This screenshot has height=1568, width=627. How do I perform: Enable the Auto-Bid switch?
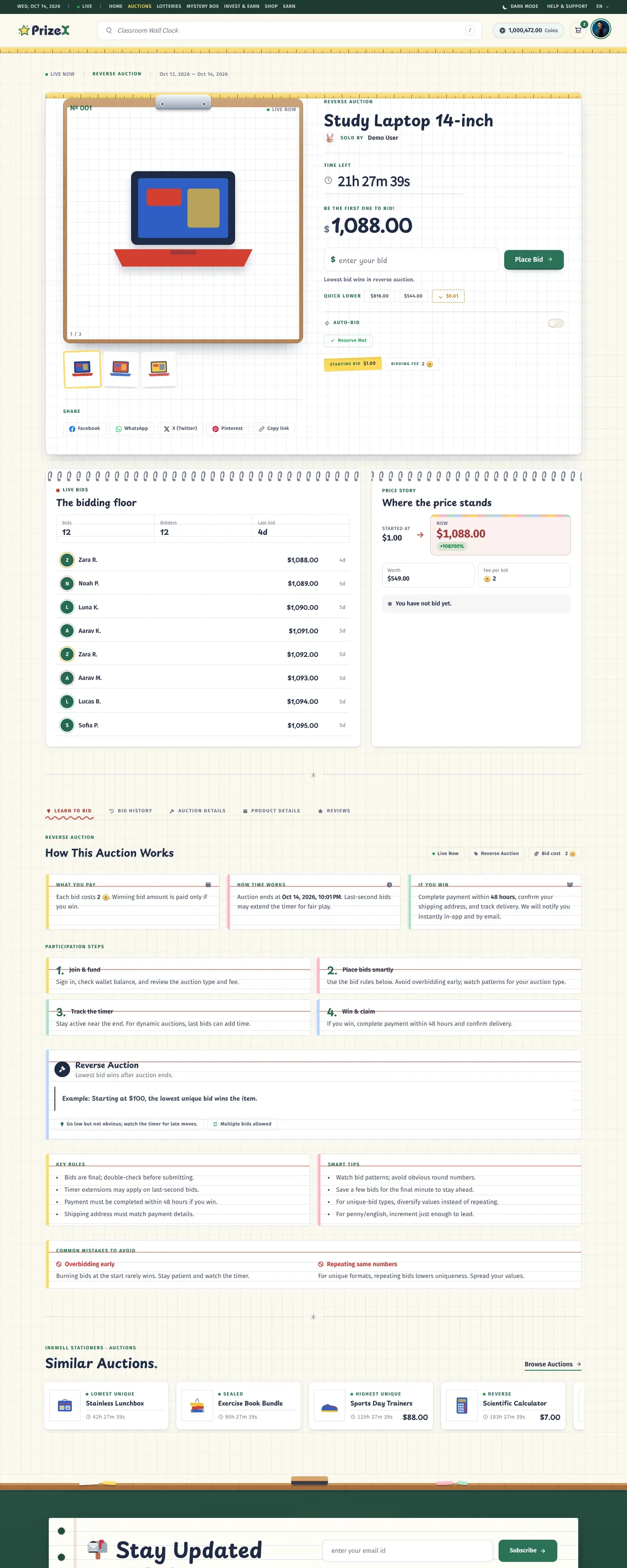click(556, 323)
